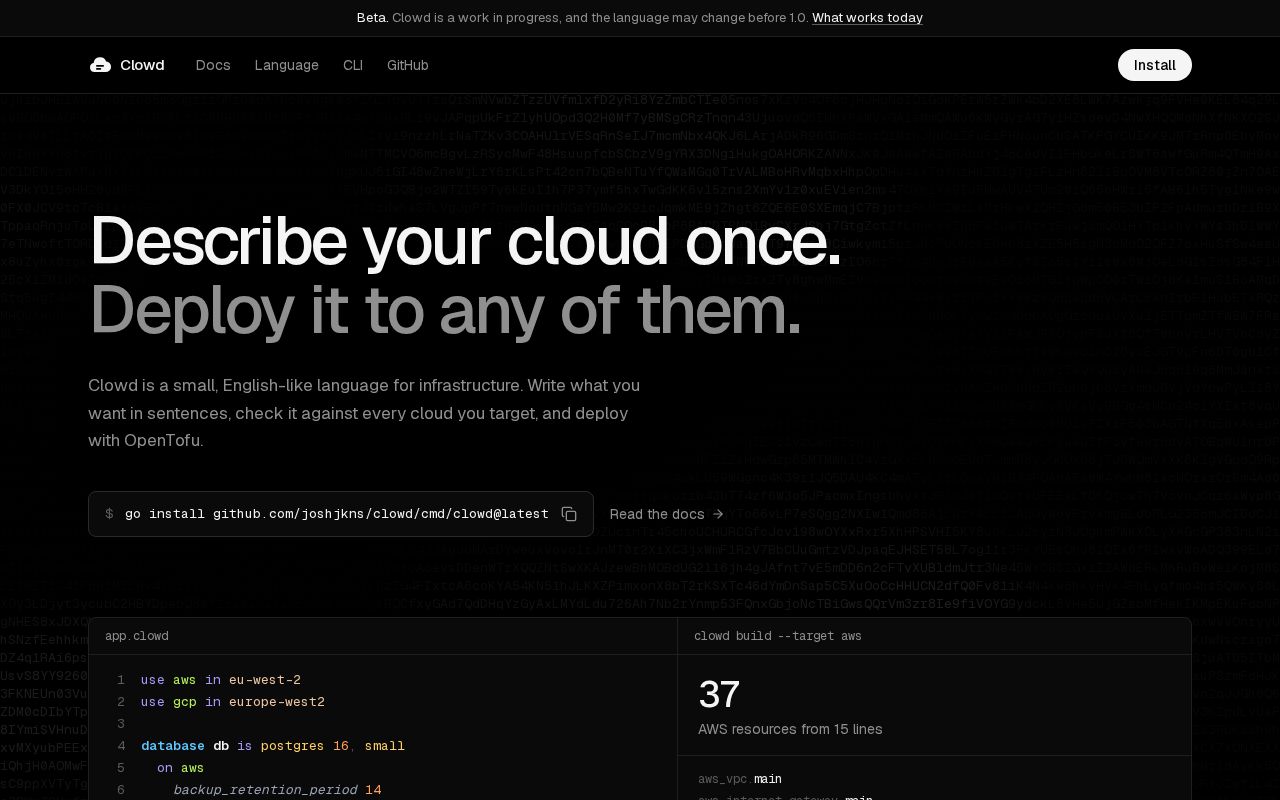Screen dimensions: 1280x800
Task: Click the 'Describe your cloud once.' heading
Action: [x=465, y=241]
